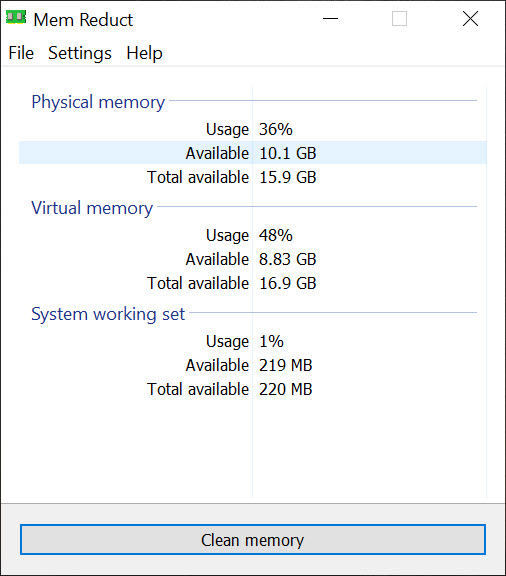Select working set Available 219 MB row
Image resolution: width=506 pixels, height=576 pixels.
253,365
